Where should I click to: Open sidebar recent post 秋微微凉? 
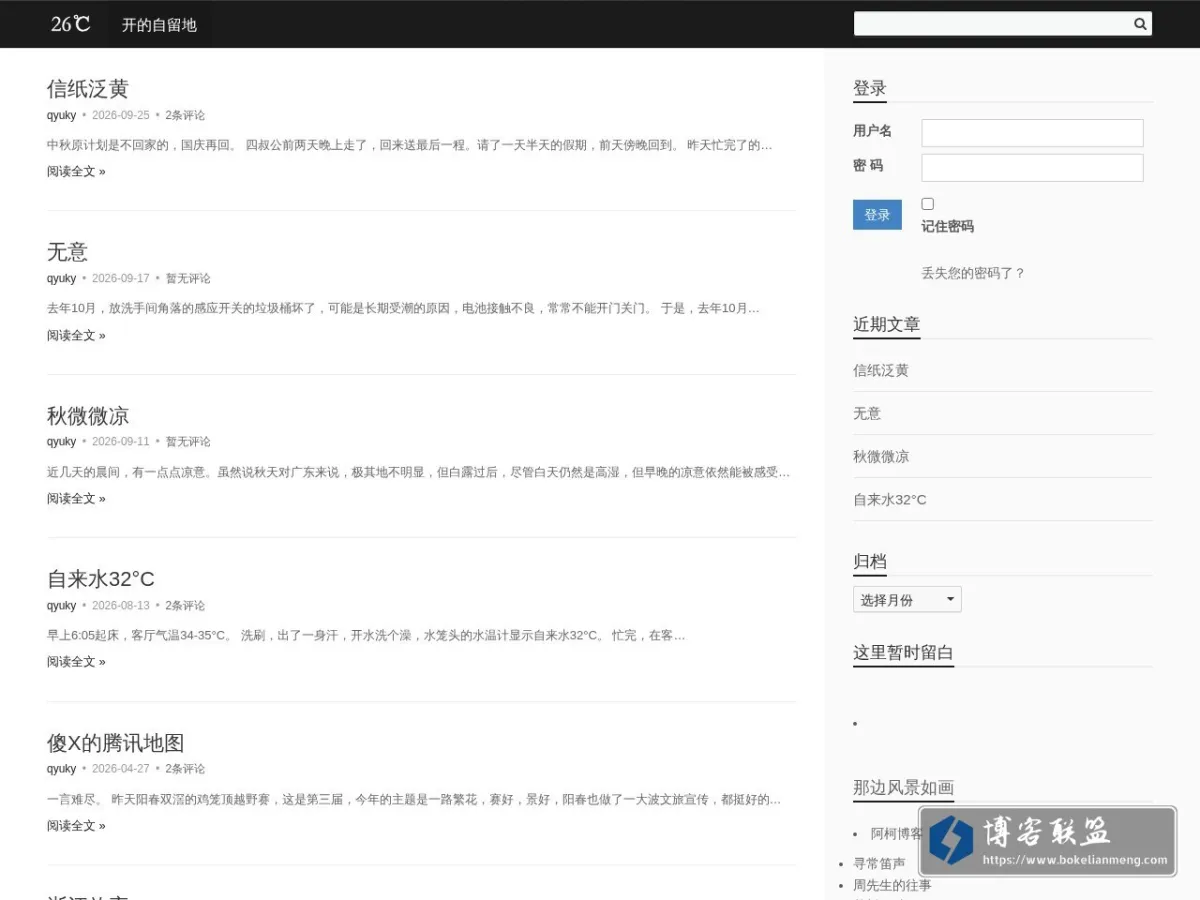click(881, 456)
